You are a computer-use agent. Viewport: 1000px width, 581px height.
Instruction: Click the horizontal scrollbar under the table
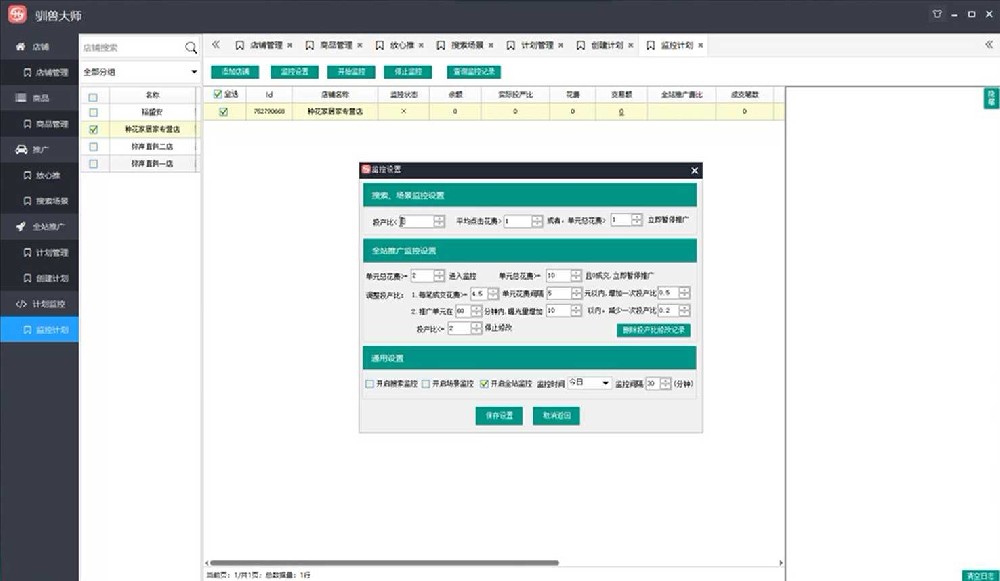[x=384, y=563]
